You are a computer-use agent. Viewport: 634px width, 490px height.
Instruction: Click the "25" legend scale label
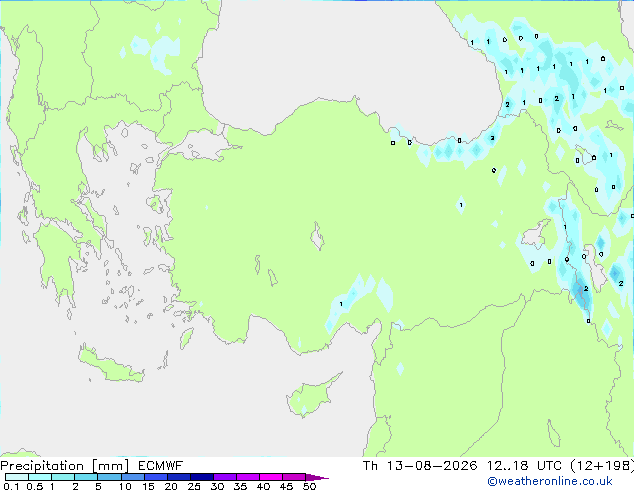point(194,486)
